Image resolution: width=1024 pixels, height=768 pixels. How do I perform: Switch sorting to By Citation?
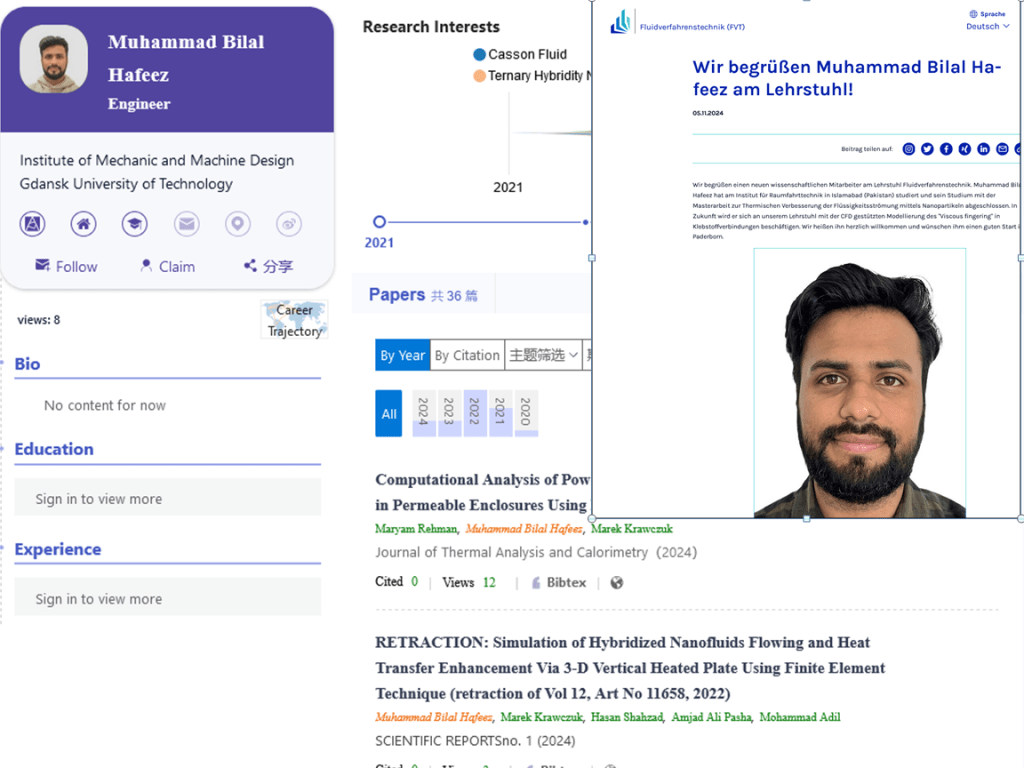tap(467, 355)
